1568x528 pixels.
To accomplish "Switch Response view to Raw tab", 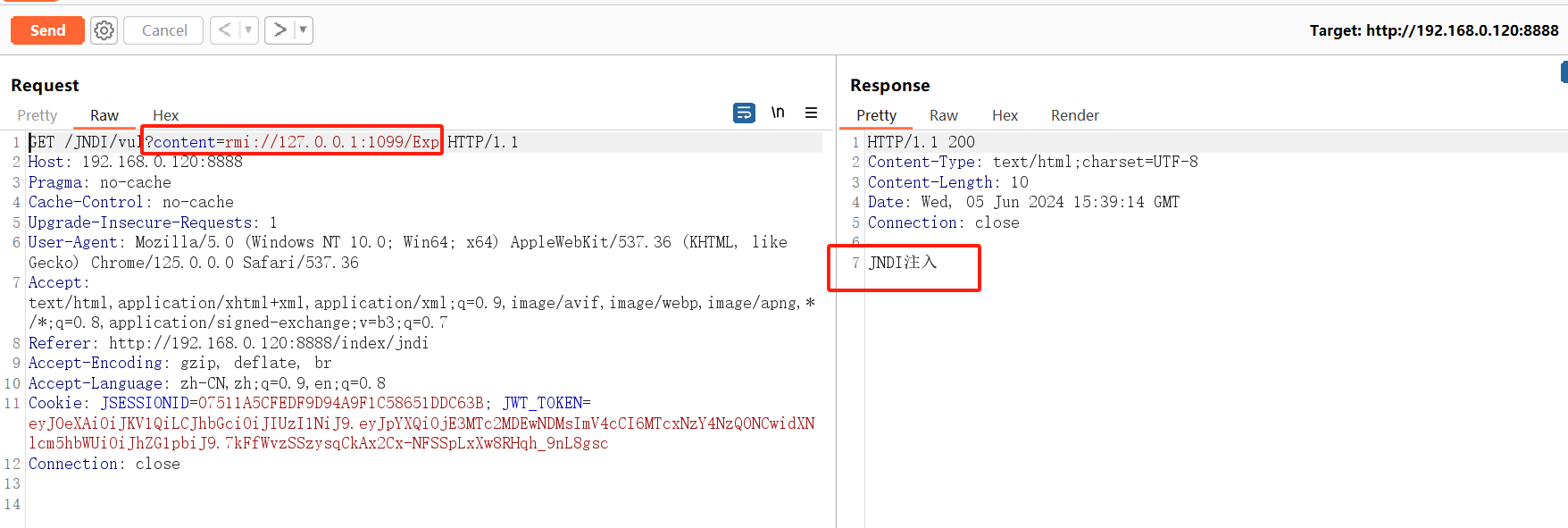I will (944, 115).
